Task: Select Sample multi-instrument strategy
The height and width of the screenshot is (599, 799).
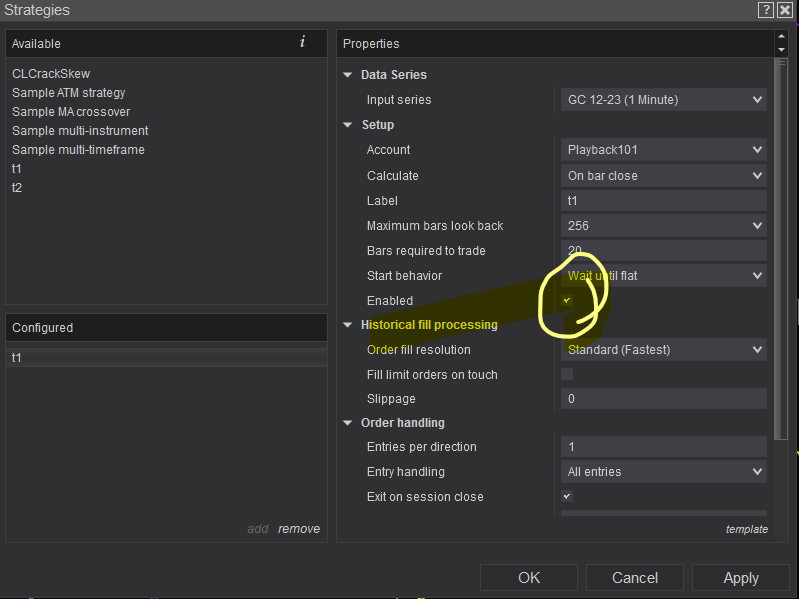Action: pyautogui.click(x=80, y=131)
